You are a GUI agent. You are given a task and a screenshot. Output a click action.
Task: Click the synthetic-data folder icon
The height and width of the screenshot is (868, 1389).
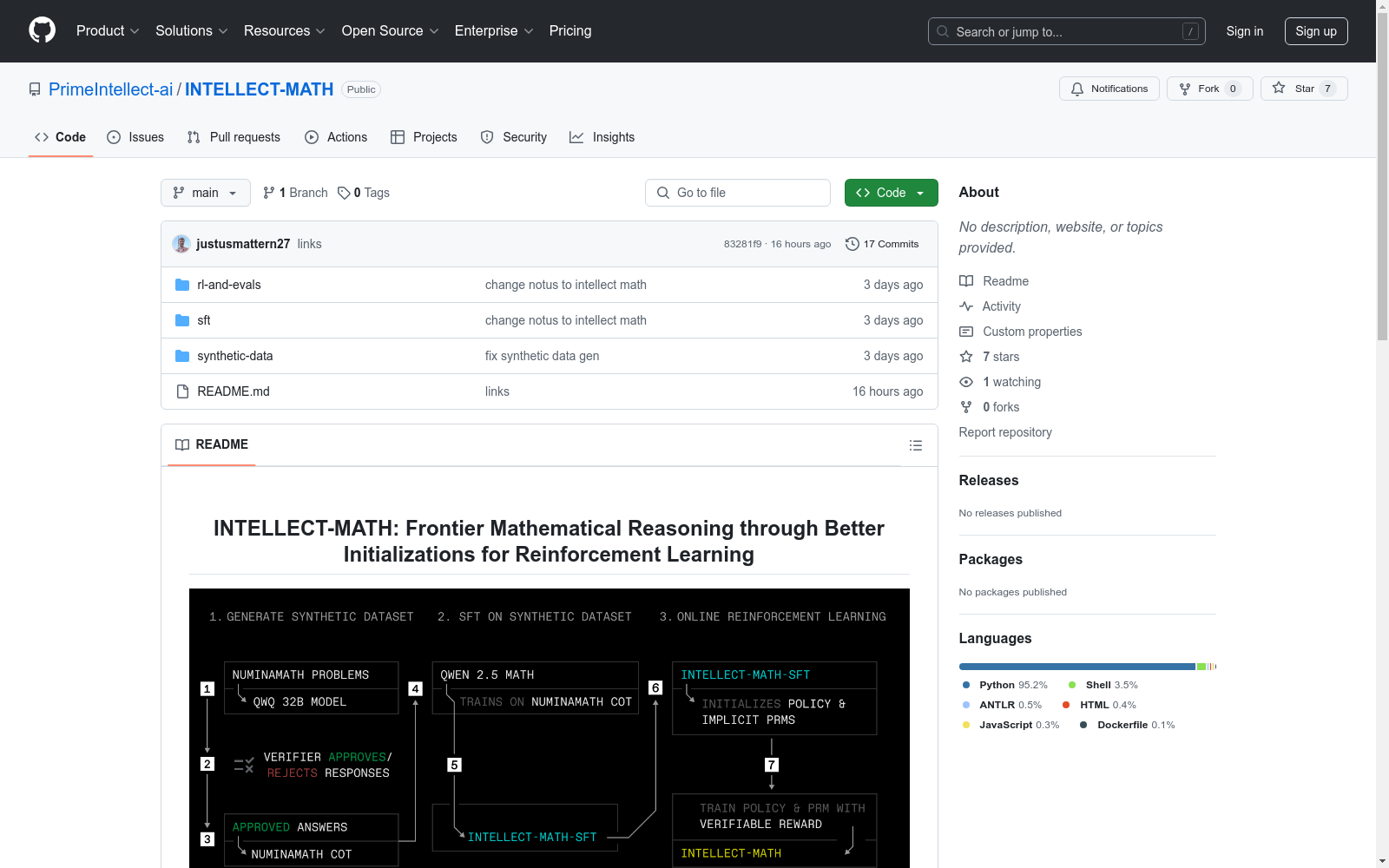[x=182, y=356]
